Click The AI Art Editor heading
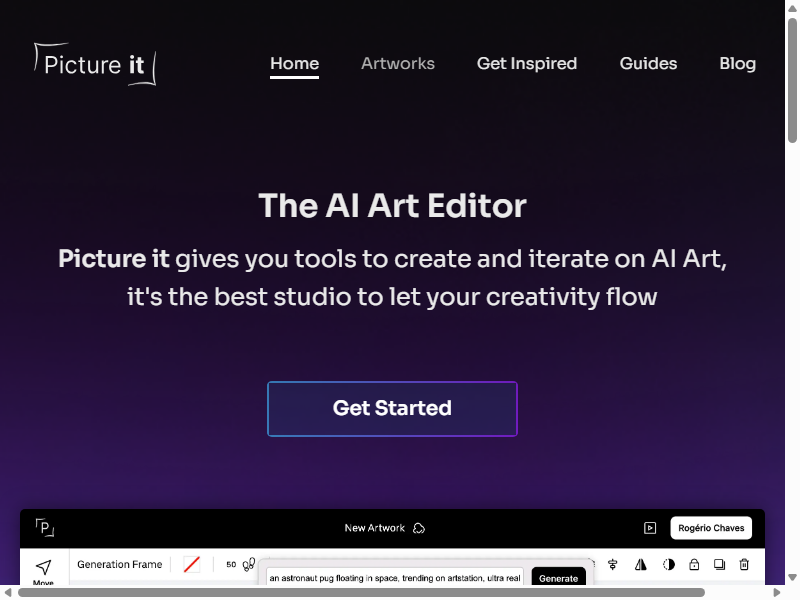Image resolution: width=800 pixels, height=600 pixels. click(x=392, y=206)
